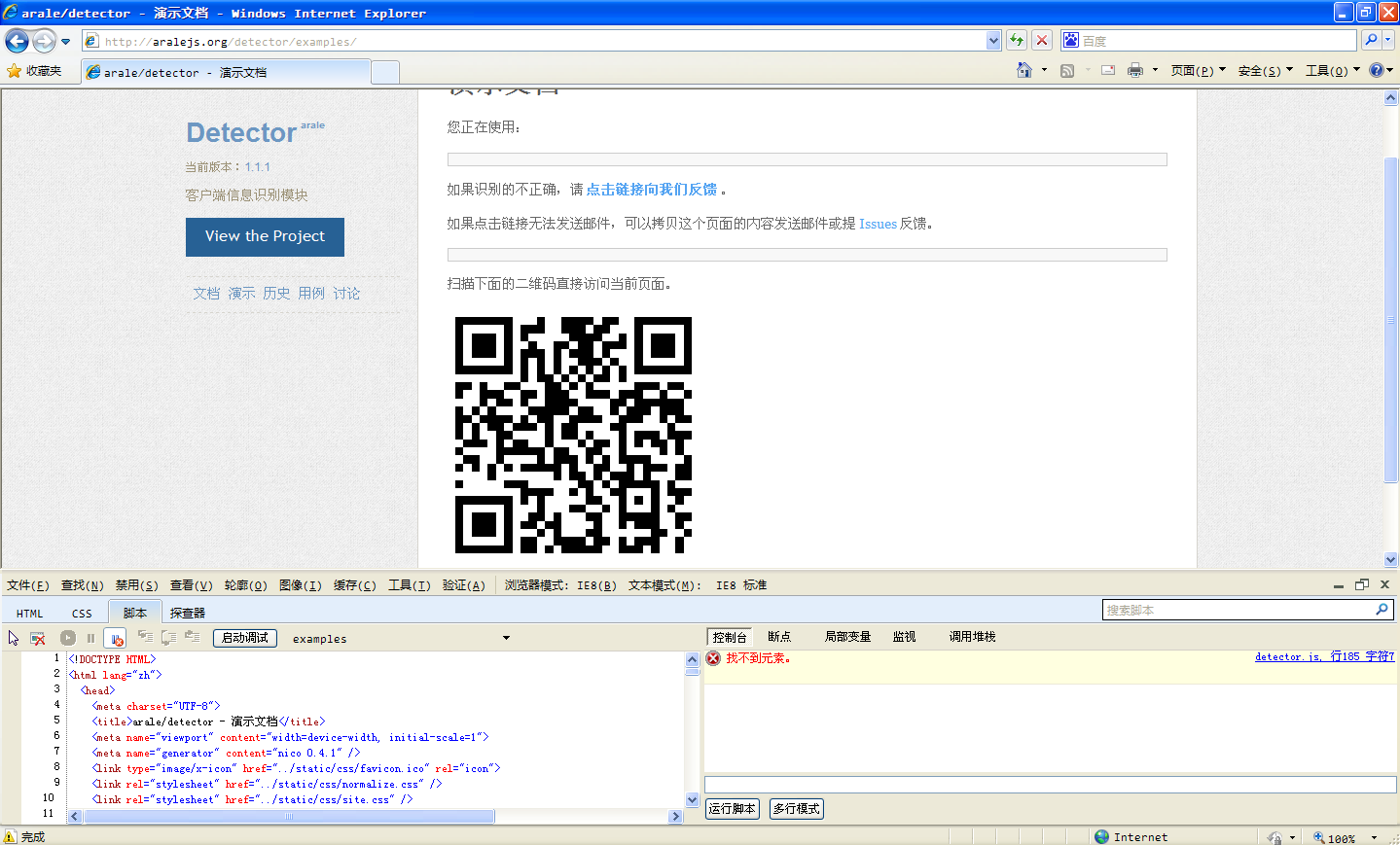Click the QR code image
Screen dimensions: 1400x845
pyautogui.click(x=573, y=435)
